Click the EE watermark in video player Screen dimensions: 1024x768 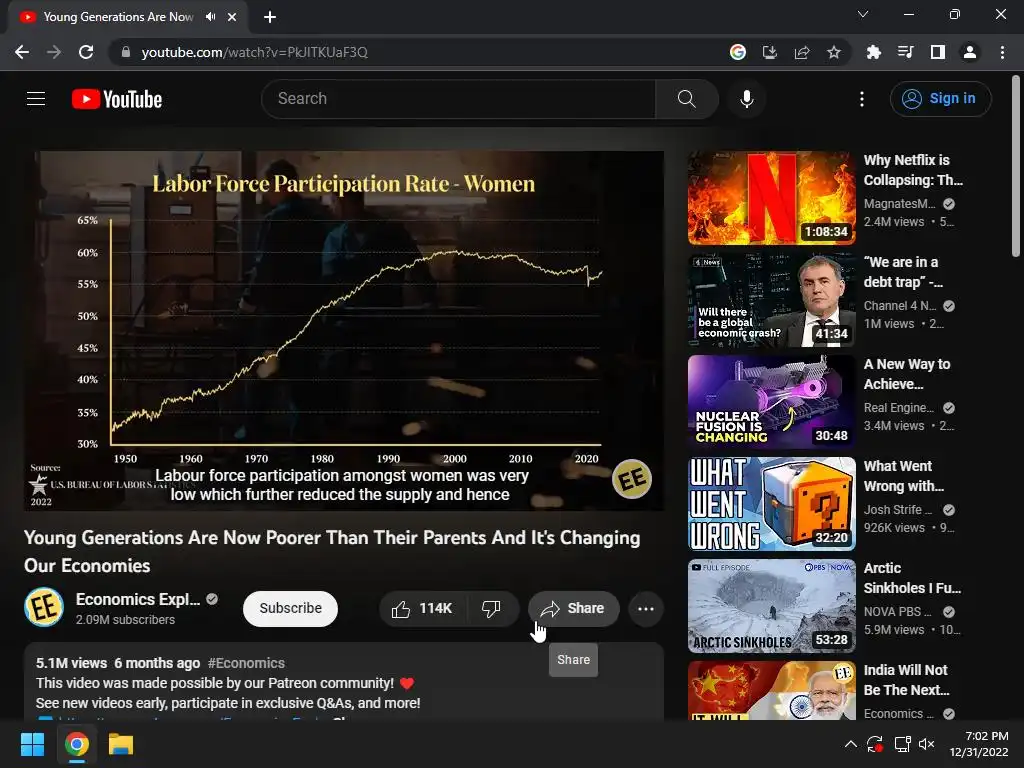[x=632, y=479]
